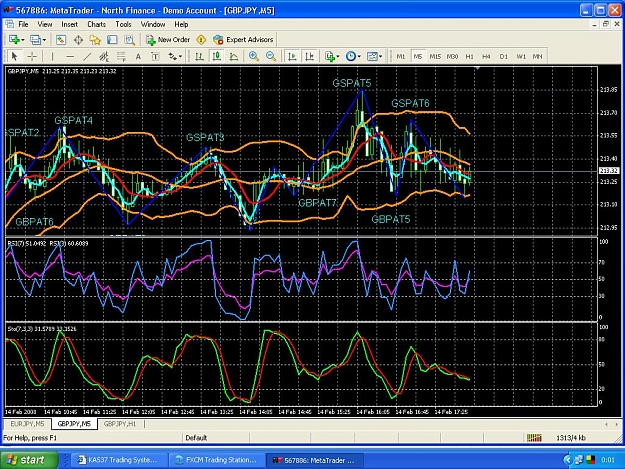Select the Text Label 'T' tool

point(155,57)
